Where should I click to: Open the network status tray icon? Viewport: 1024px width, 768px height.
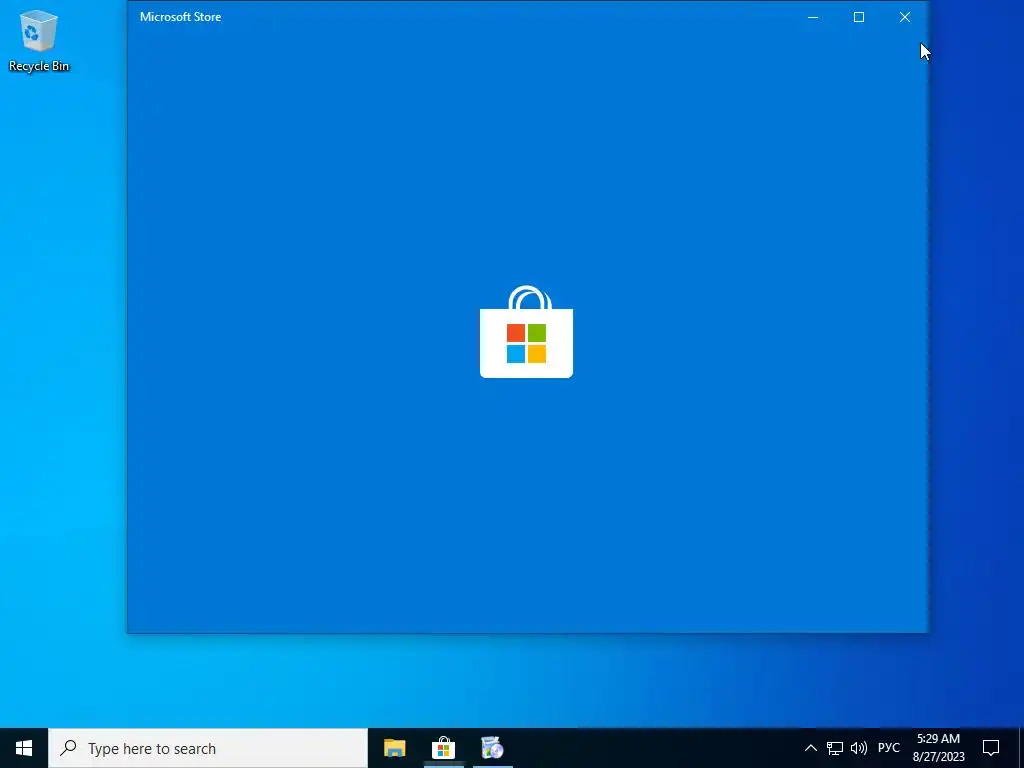click(x=835, y=748)
